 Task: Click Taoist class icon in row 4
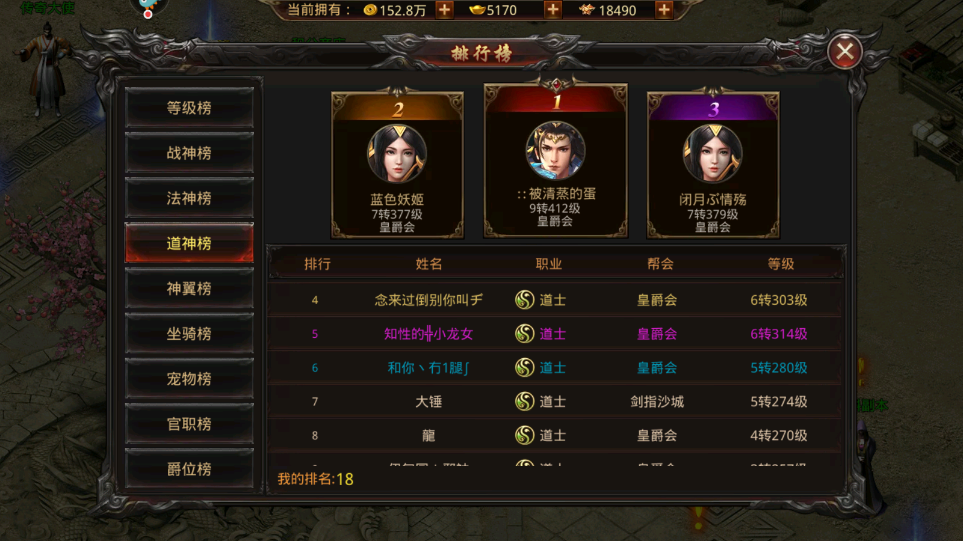[524, 300]
